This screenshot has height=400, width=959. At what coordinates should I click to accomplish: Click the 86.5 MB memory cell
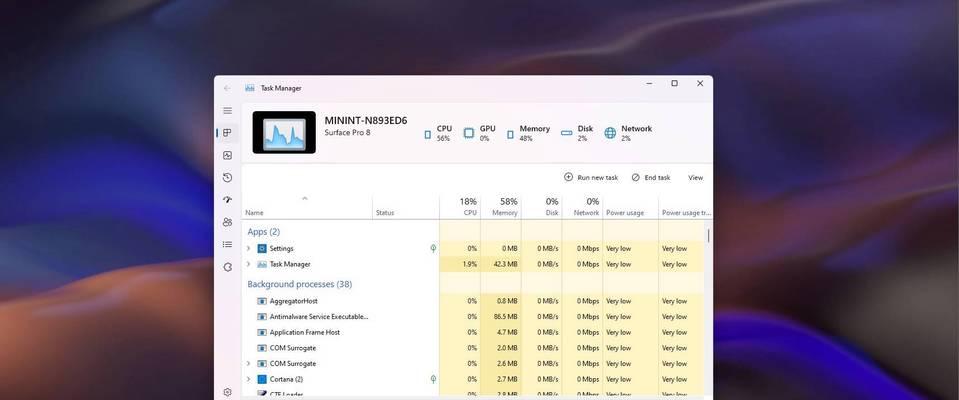501,317
